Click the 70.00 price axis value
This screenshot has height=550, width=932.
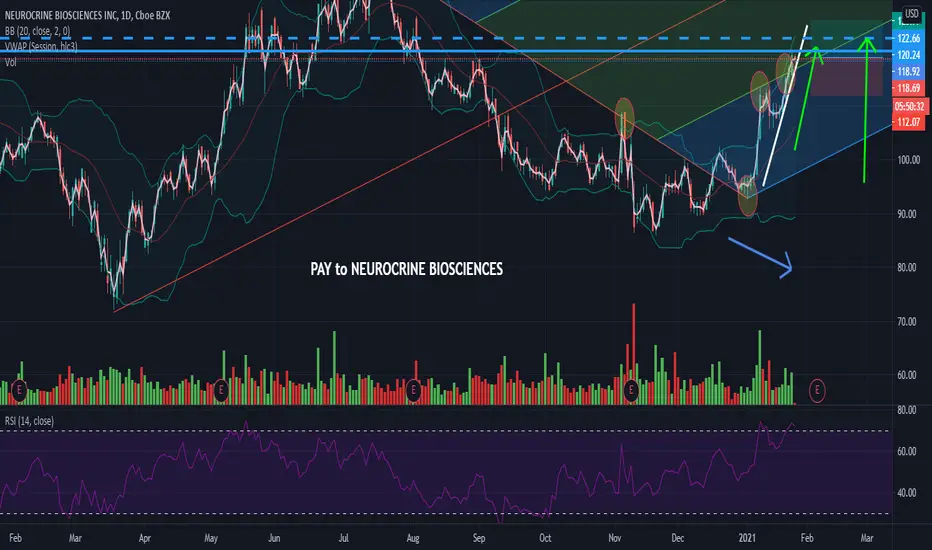907,322
